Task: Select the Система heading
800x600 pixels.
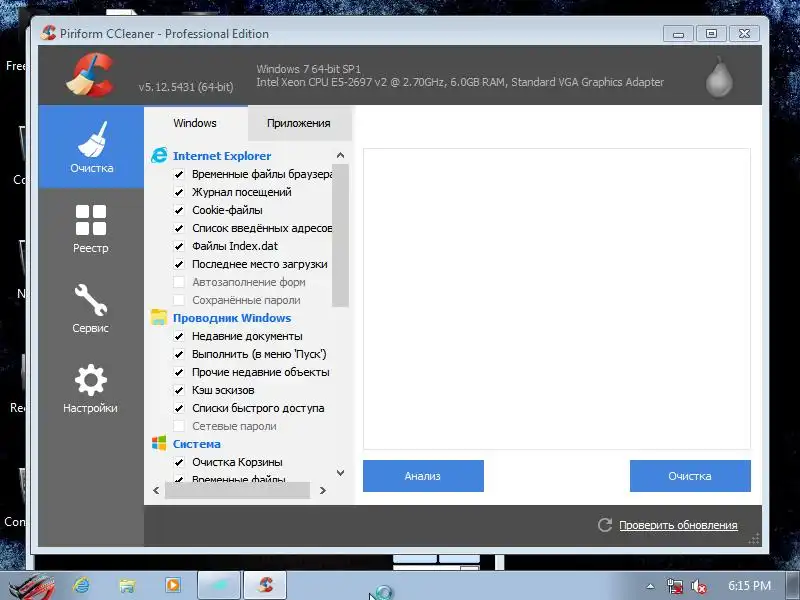Action: 196,444
